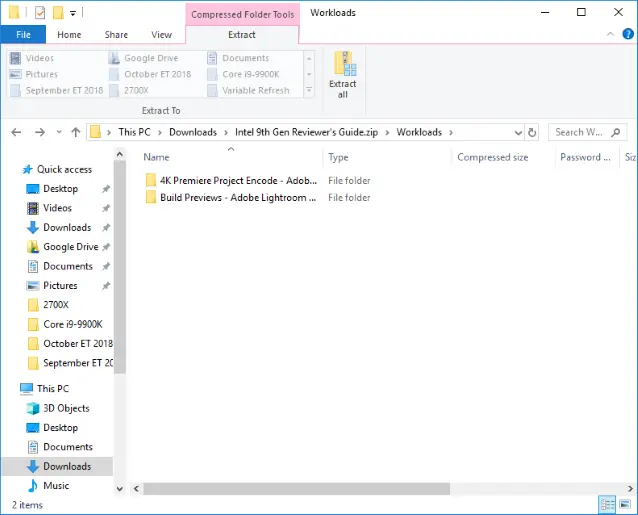Switch to the Share tab
This screenshot has width=638, height=515.
coord(116,35)
